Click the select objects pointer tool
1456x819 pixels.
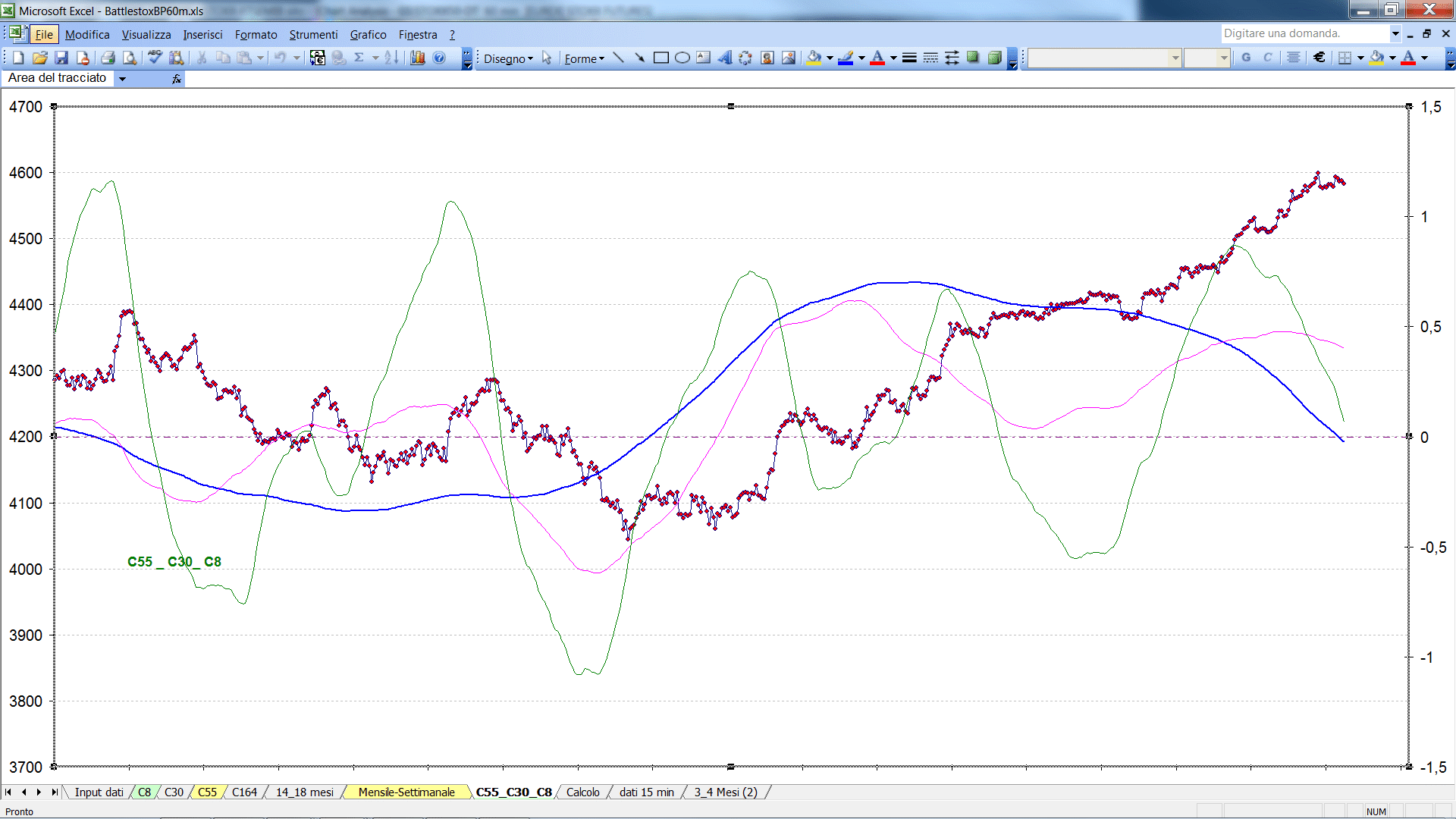(547, 58)
